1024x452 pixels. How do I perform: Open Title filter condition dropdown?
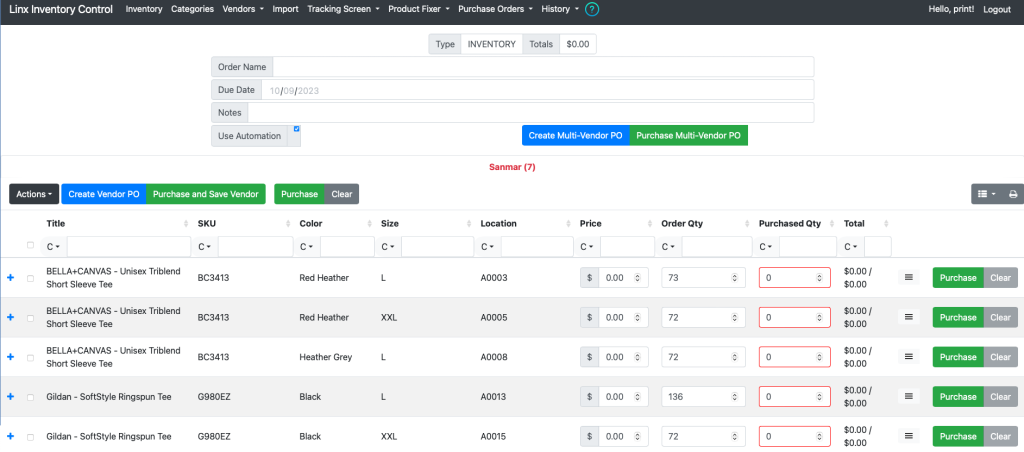(x=54, y=247)
